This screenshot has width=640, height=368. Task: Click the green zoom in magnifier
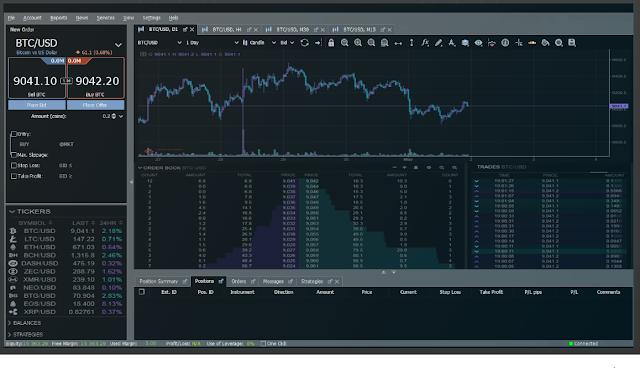pyautogui.click(x=358, y=43)
